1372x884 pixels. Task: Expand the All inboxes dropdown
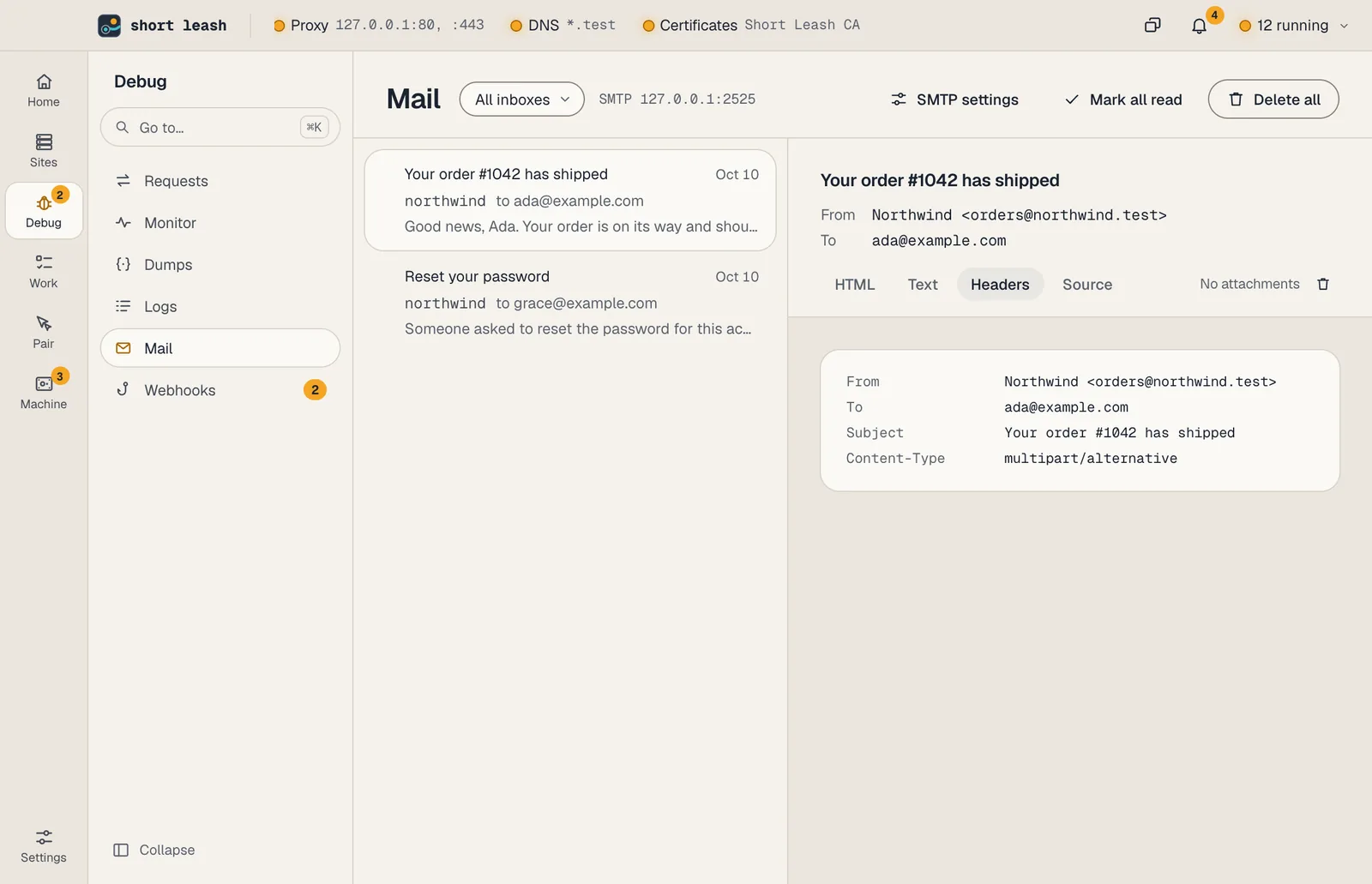click(x=522, y=99)
